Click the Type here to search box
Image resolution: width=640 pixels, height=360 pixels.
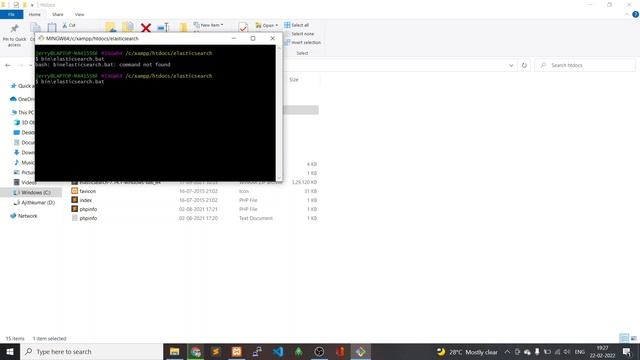(92, 351)
